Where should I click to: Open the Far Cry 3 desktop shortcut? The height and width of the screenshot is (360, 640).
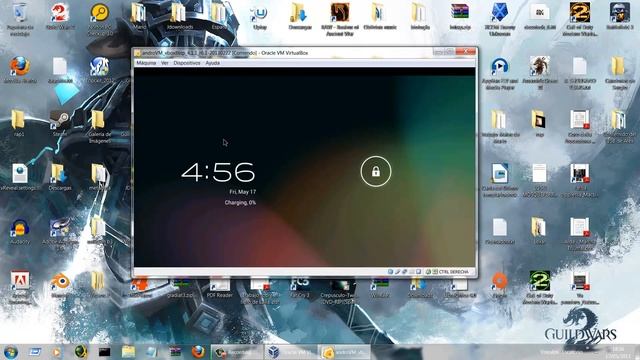coord(300,287)
